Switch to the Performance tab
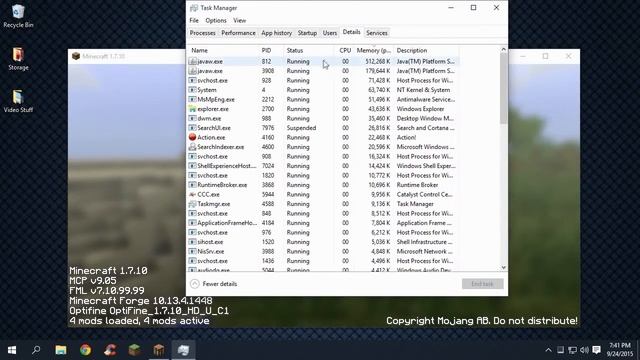The image size is (640, 360). (238, 33)
